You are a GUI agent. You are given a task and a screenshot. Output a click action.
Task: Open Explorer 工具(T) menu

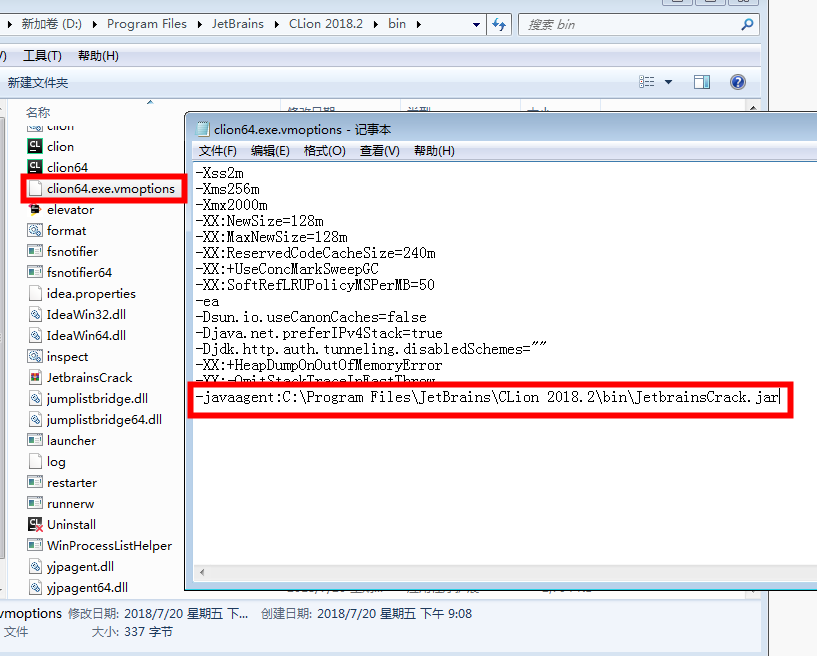pos(43,56)
